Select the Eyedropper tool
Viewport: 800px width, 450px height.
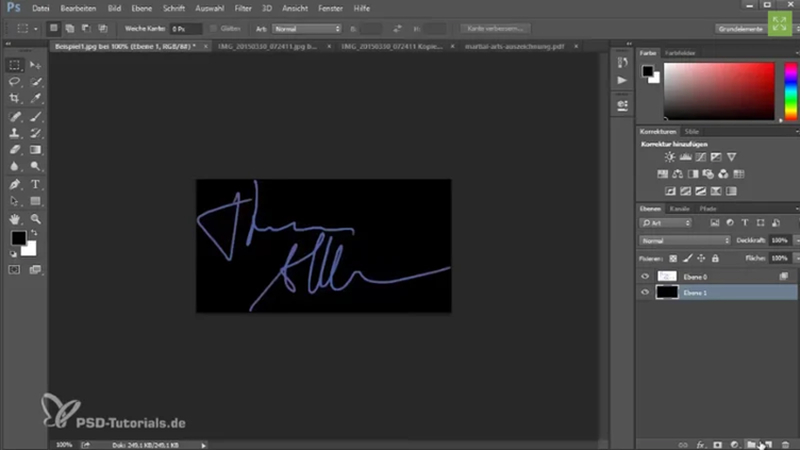click(x=35, y=98)
